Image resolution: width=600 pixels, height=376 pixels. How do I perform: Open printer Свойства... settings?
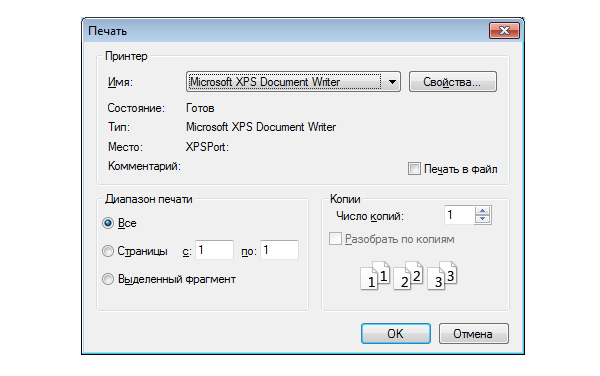coord(453,81)
